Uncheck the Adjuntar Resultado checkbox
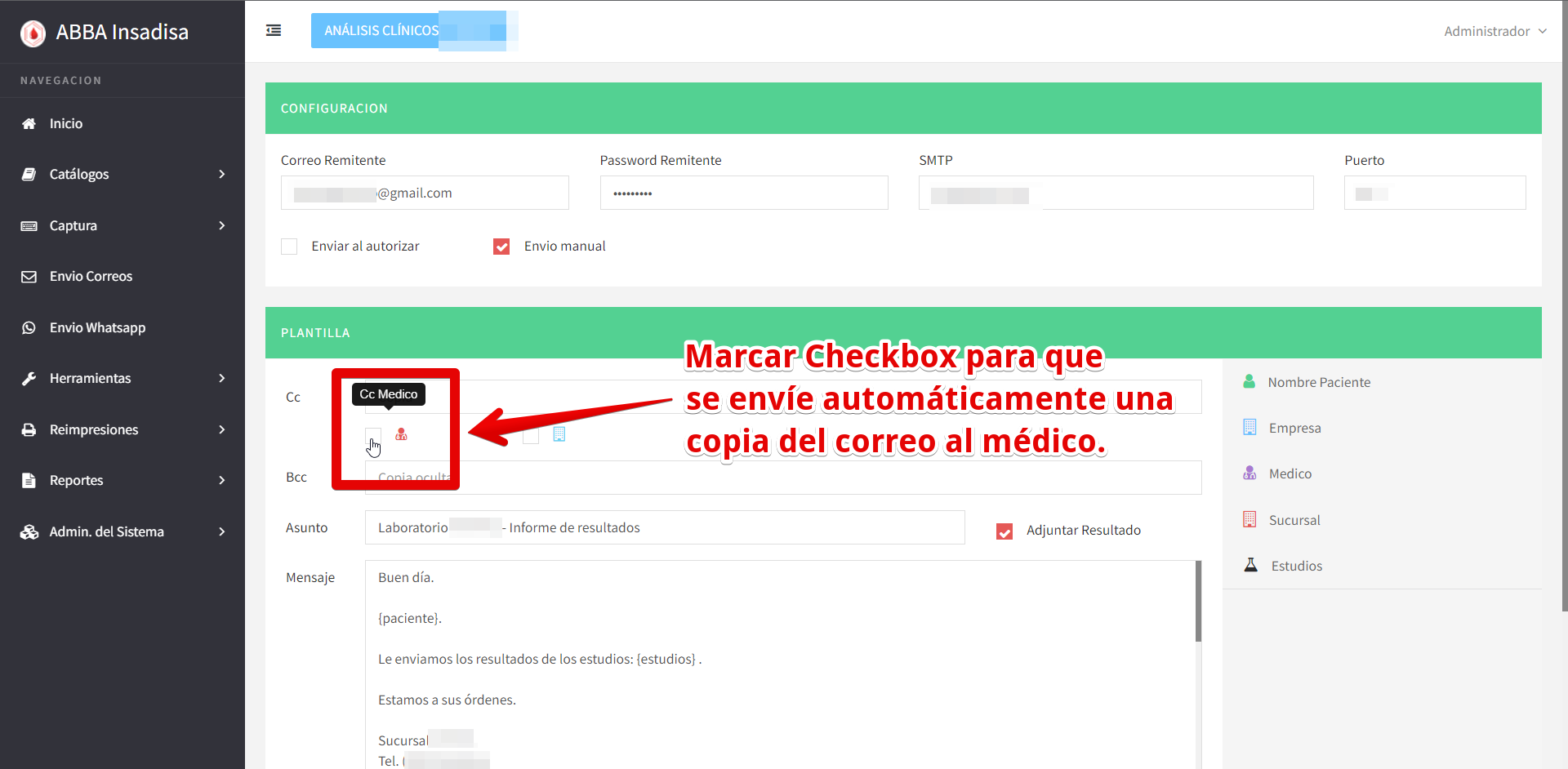Image resolution: width=1568 pixels, height=769 pixels. 1004,531
